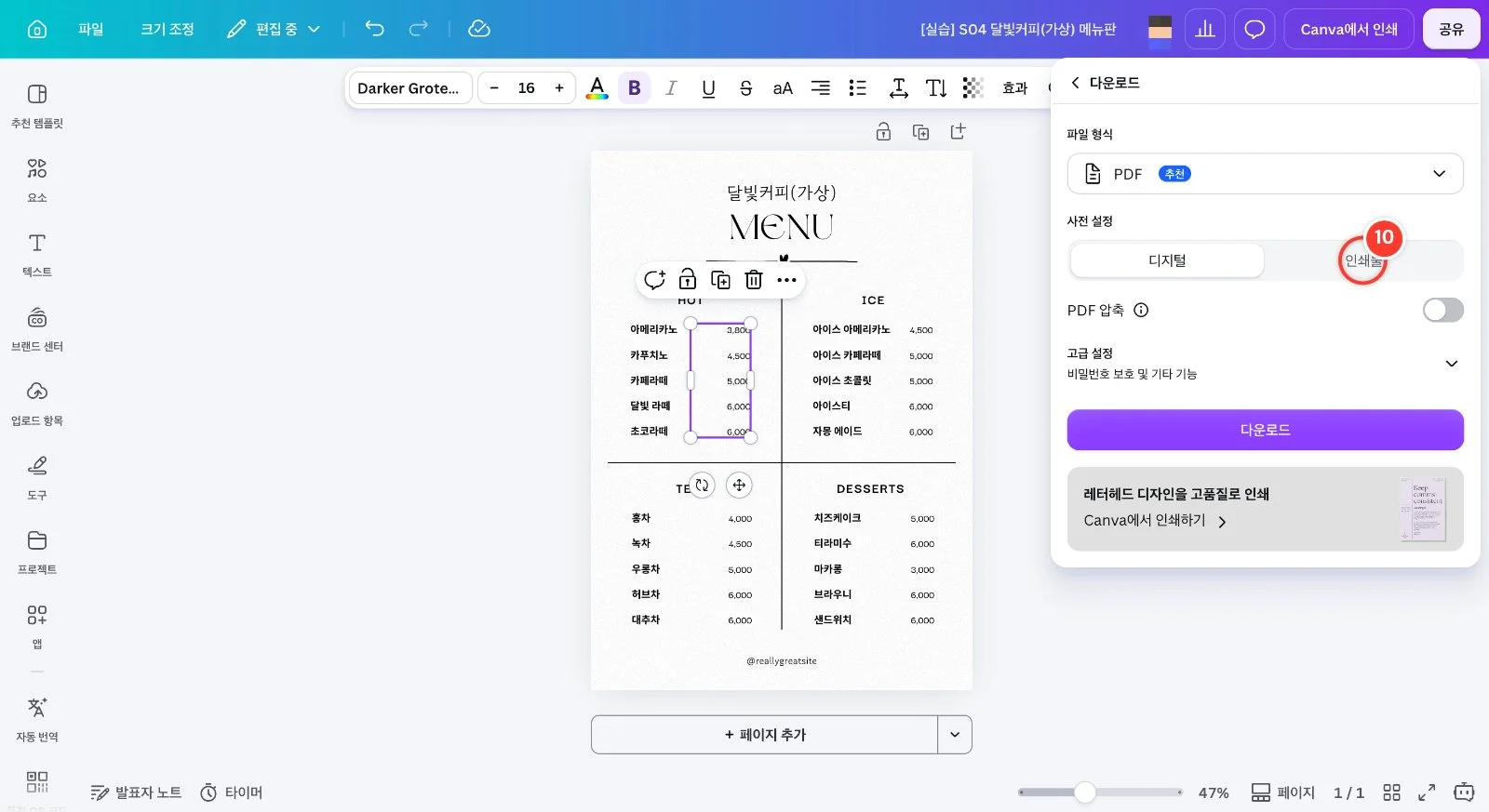Toggle the PDF 압축 switch
This screenshot has height=812, width=1489.
1442,310
